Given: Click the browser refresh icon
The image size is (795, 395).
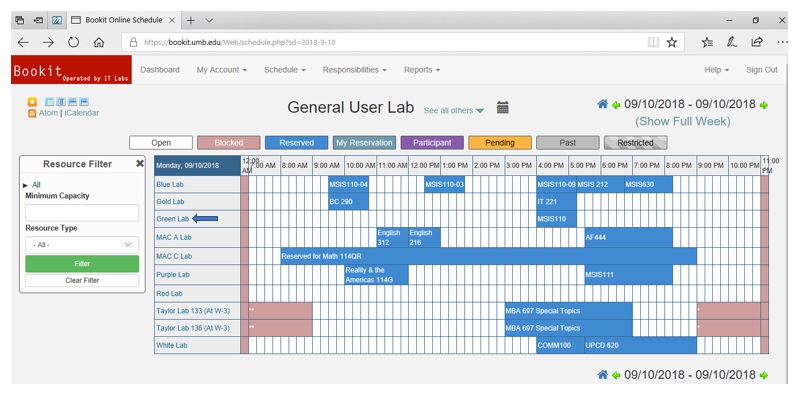Looking at the screenshot, I should coord(74,42).
